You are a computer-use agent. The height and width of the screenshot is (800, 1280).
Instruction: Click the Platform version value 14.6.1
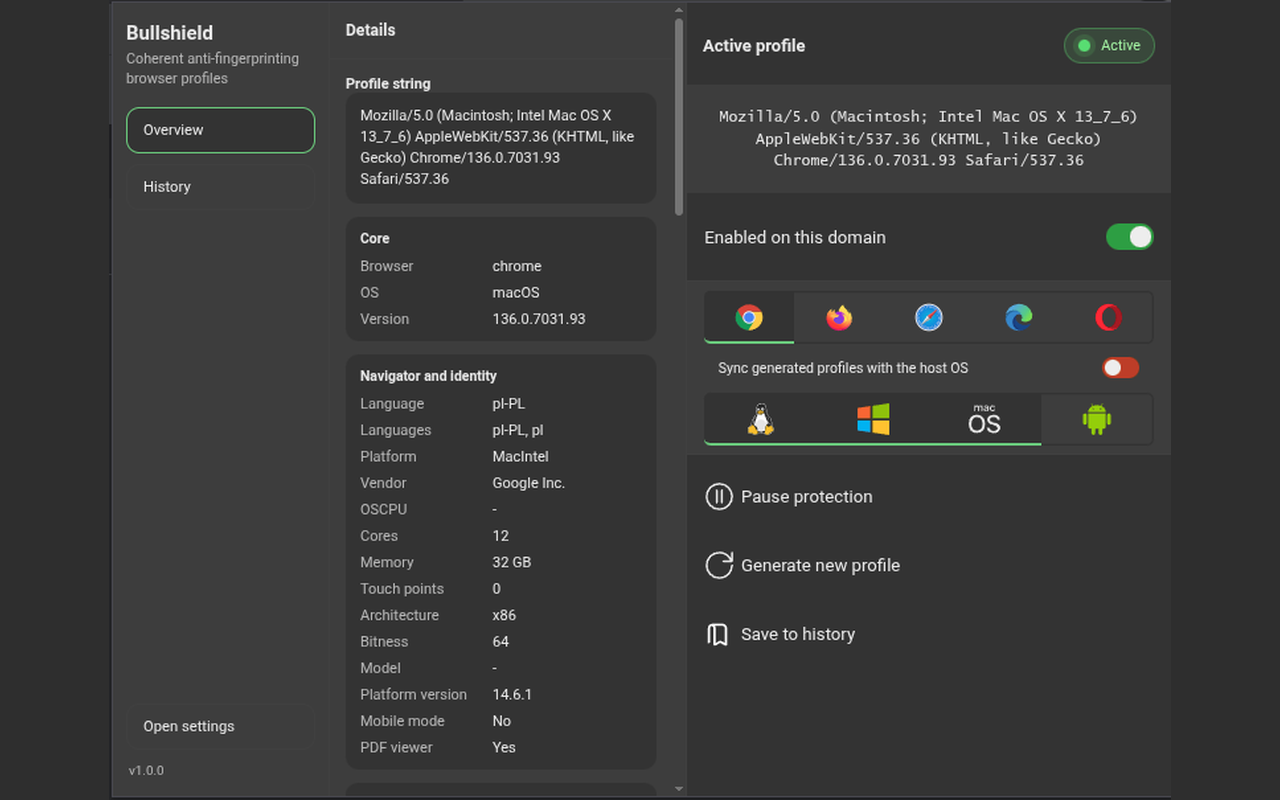tap(512, 694)
